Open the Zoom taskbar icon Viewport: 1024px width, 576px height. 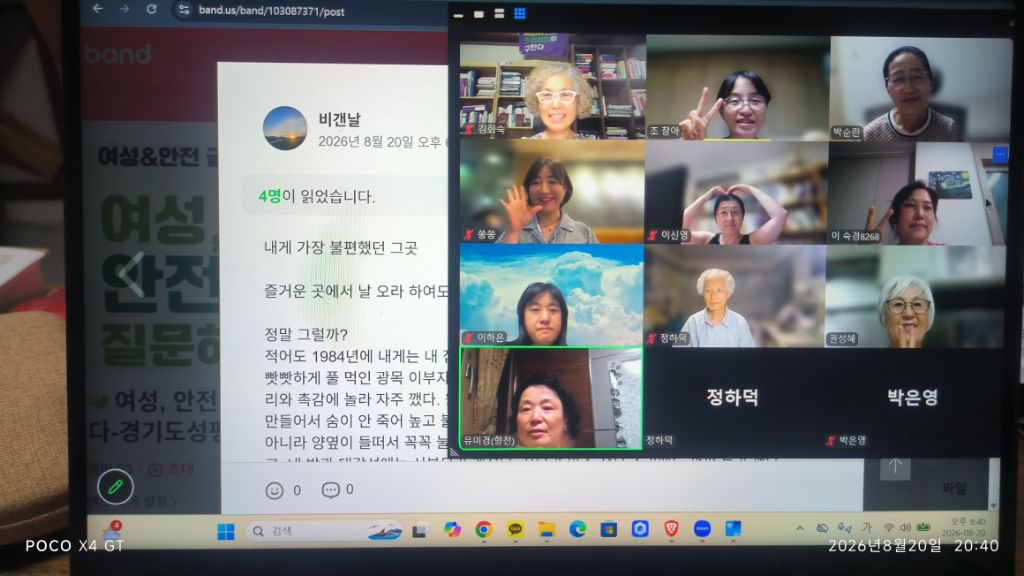[x=702, y=529]
